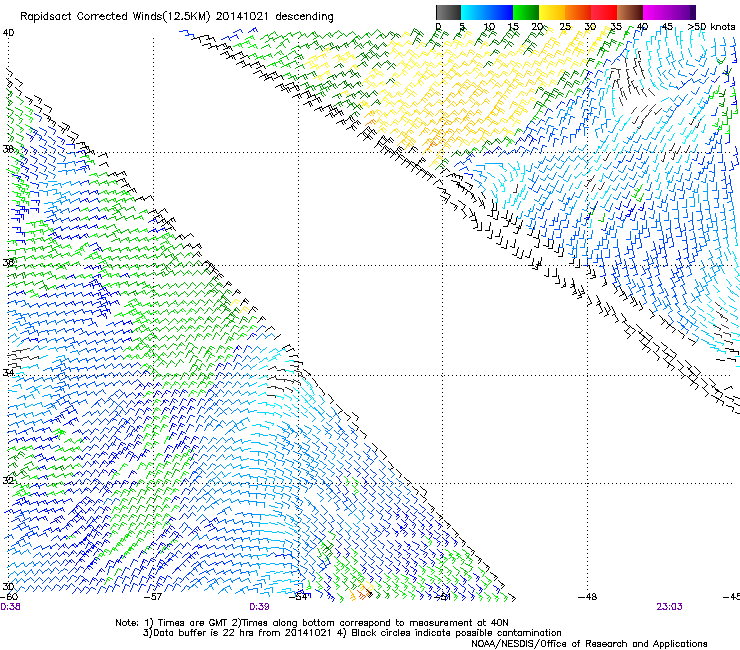Click the cyan-to-blue 5-15 knots legend swatch

[x=487, y=12]
